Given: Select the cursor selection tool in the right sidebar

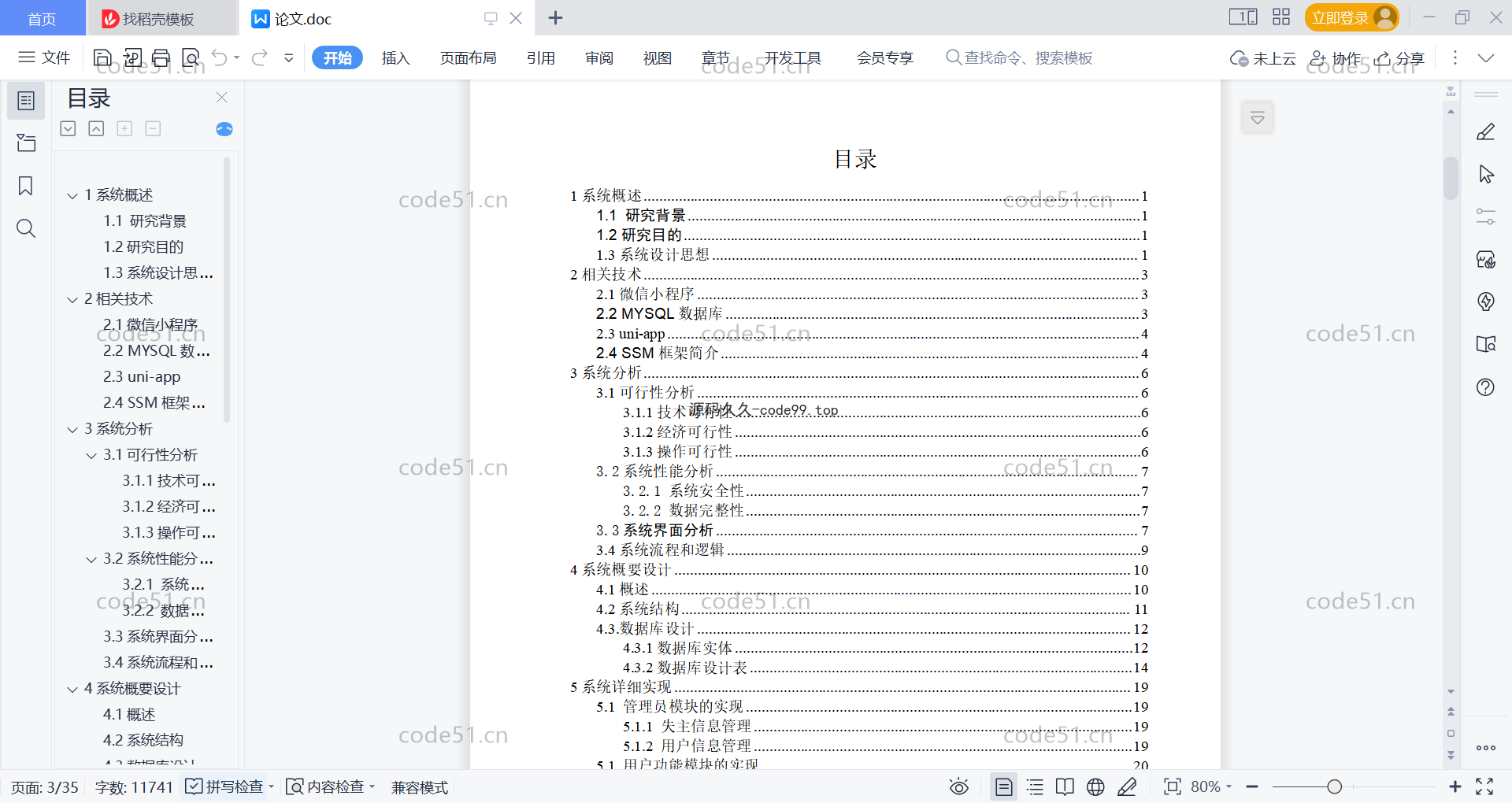Looking at the screenshot, I should [1486, 174].
